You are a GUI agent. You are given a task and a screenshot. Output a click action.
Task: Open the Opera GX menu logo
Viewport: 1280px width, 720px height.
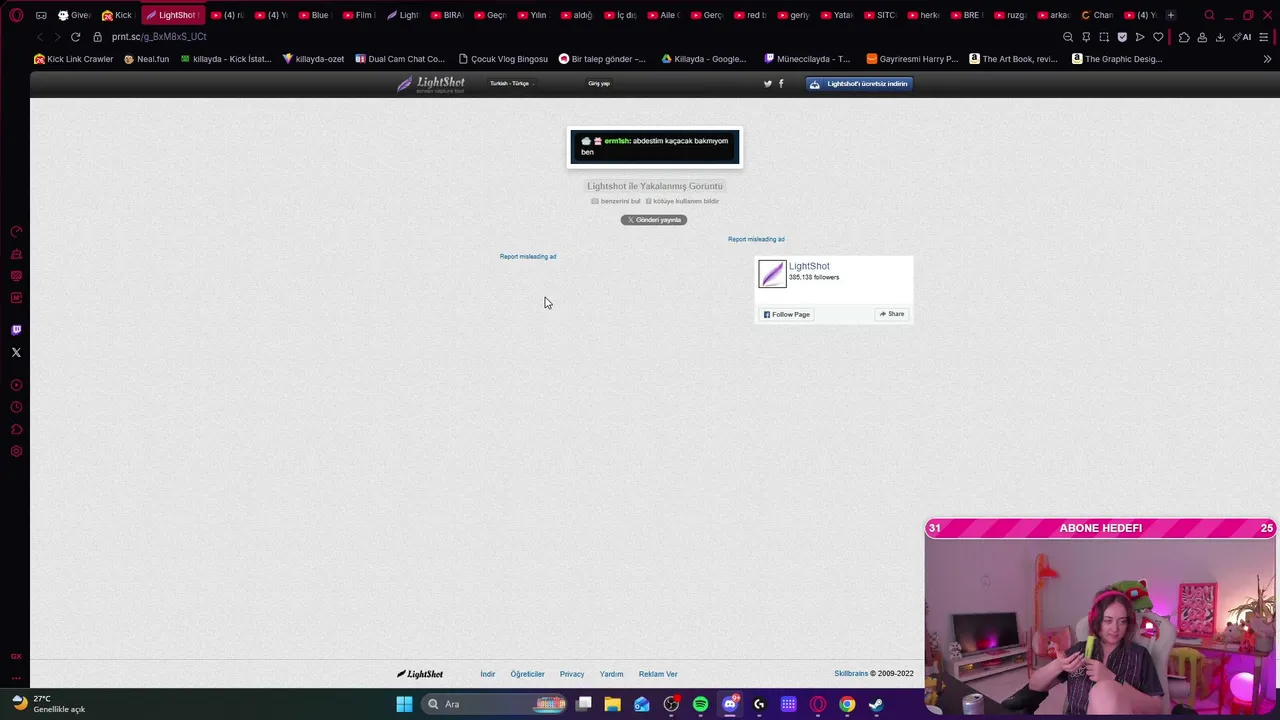click(17, 15)
